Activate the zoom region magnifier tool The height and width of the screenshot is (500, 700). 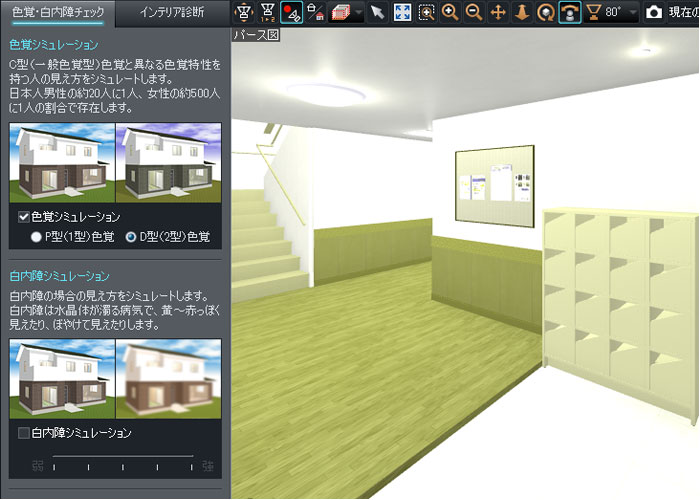click(426, 12)
